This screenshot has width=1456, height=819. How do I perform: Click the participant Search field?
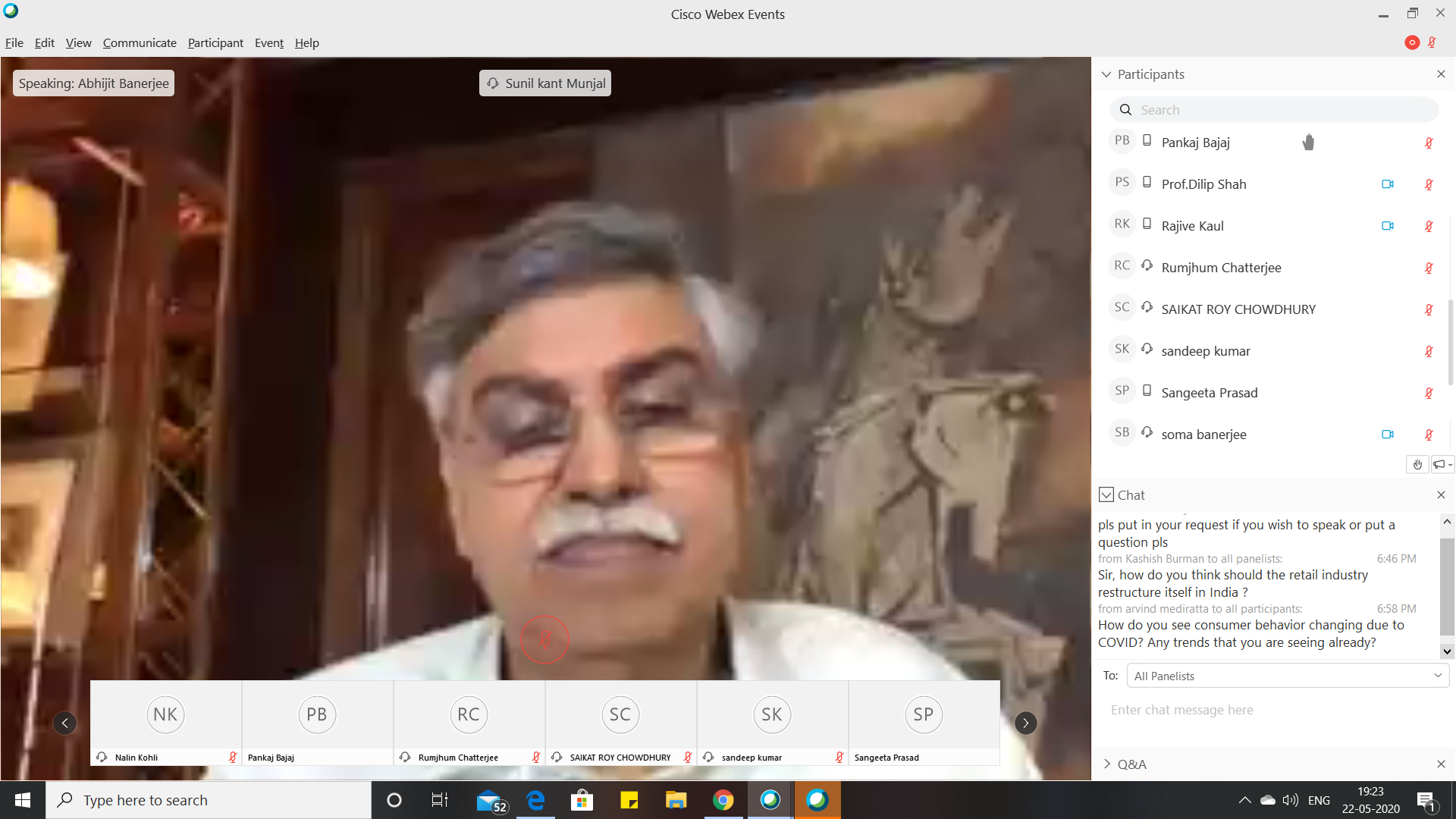1274,110
